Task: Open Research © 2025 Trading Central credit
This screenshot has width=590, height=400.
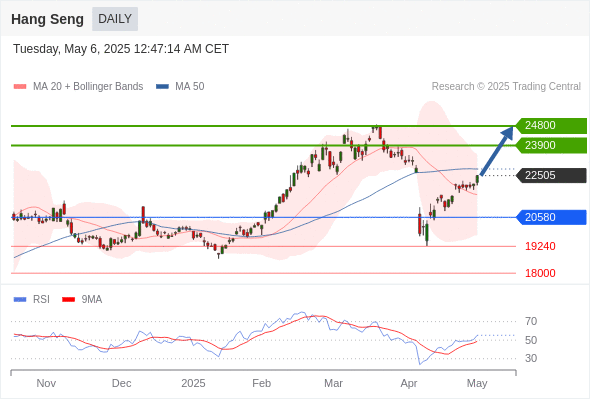Action: click(x=506, y=87)
